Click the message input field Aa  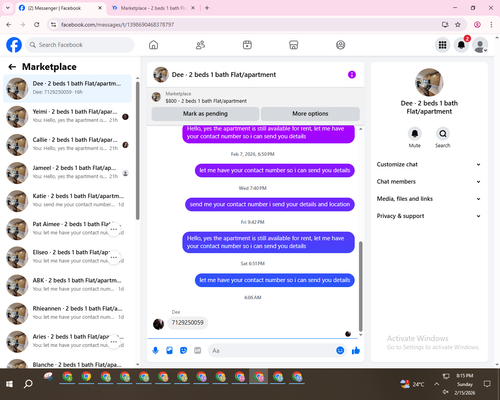click(272, 350)
